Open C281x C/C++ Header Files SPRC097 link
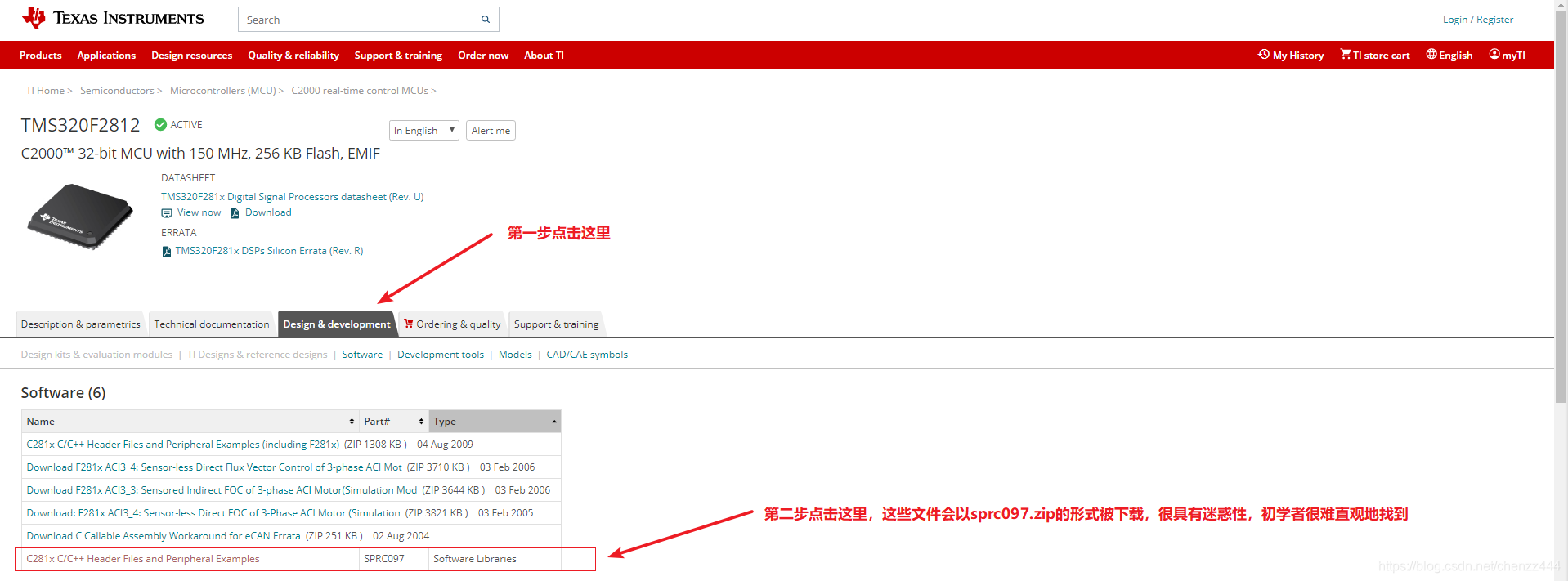 pos(143,559)
